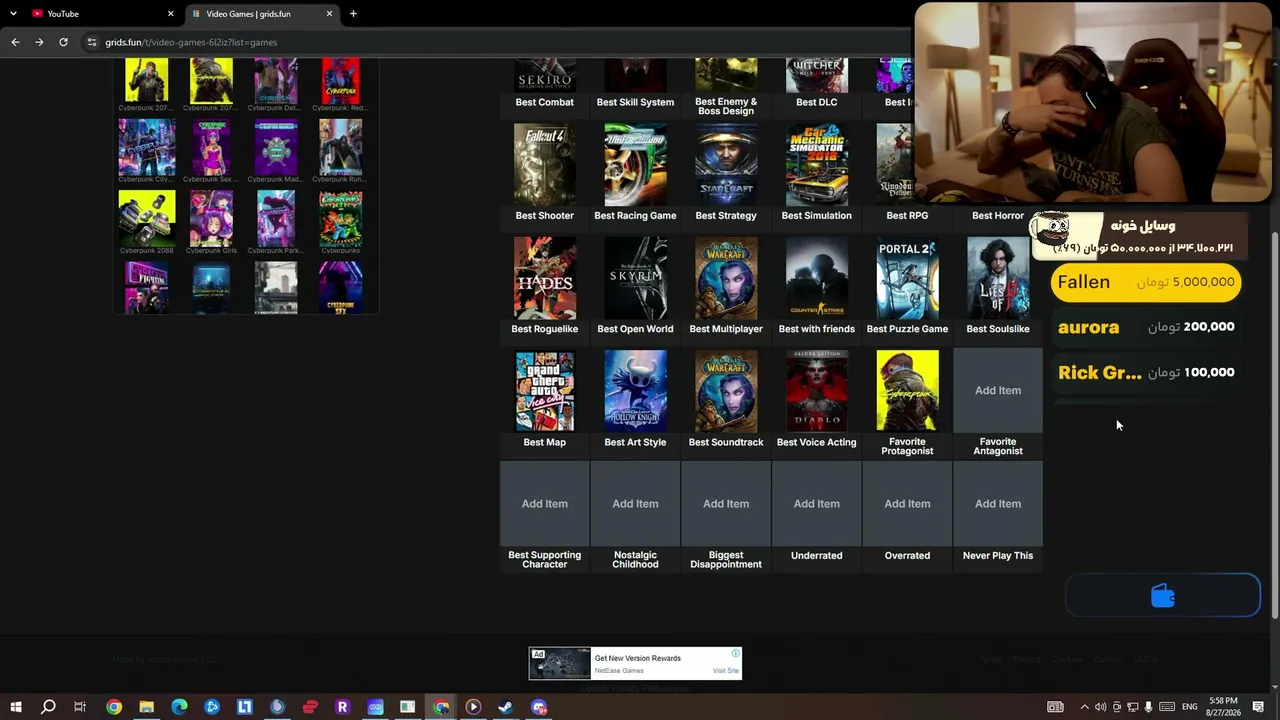Add item to Never Play This slot
Image resolution: width=1280 pixels, height=720 pixels.
click(x=998, y=504)
